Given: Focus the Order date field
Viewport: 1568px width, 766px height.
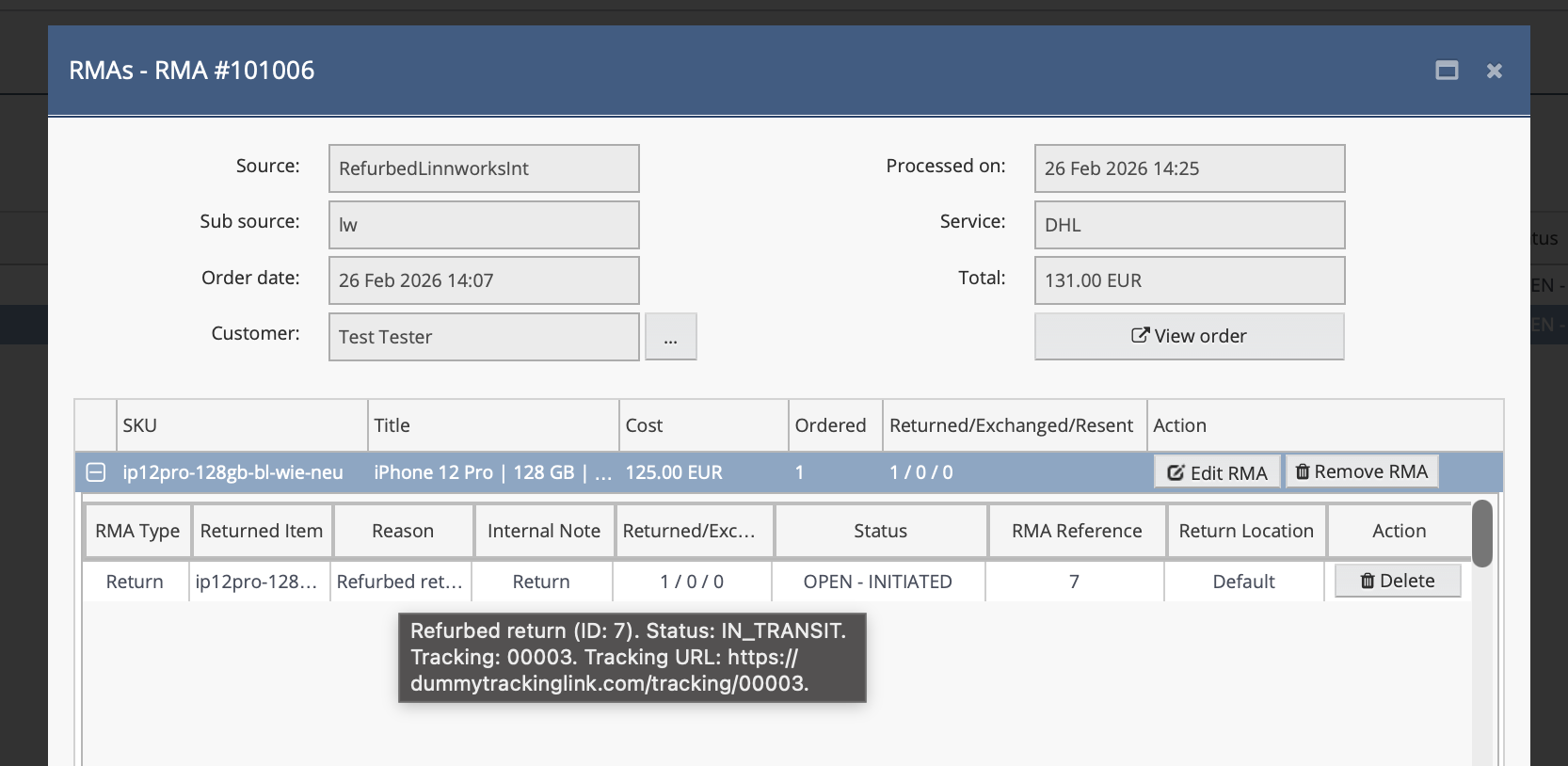Looking at the screenshot, I should (484, 280).
